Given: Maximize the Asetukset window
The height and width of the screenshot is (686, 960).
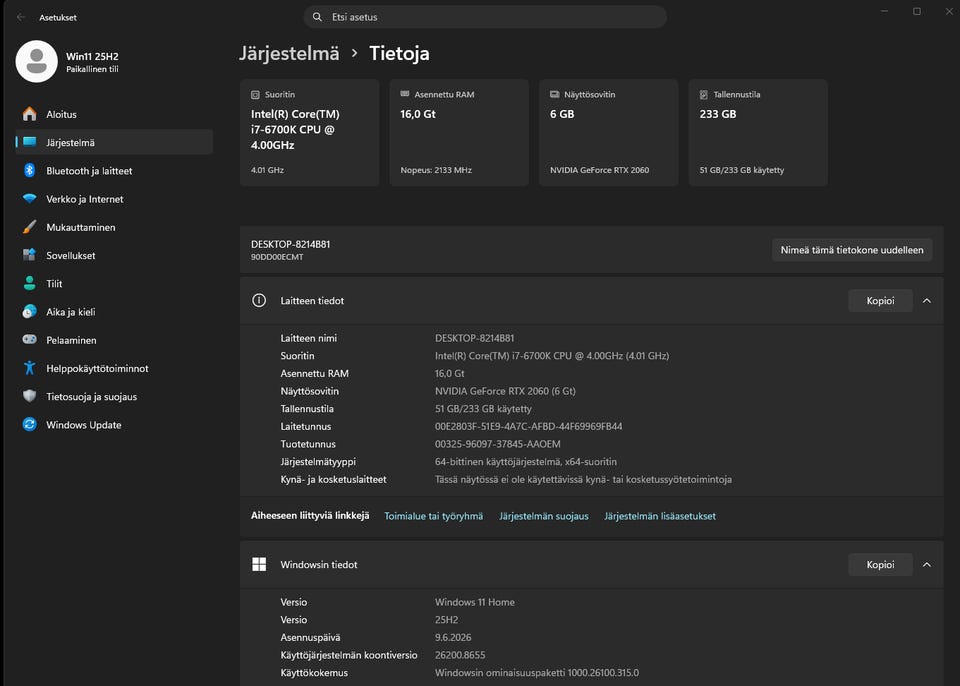Looking at the screenshot, I should 917,12.
